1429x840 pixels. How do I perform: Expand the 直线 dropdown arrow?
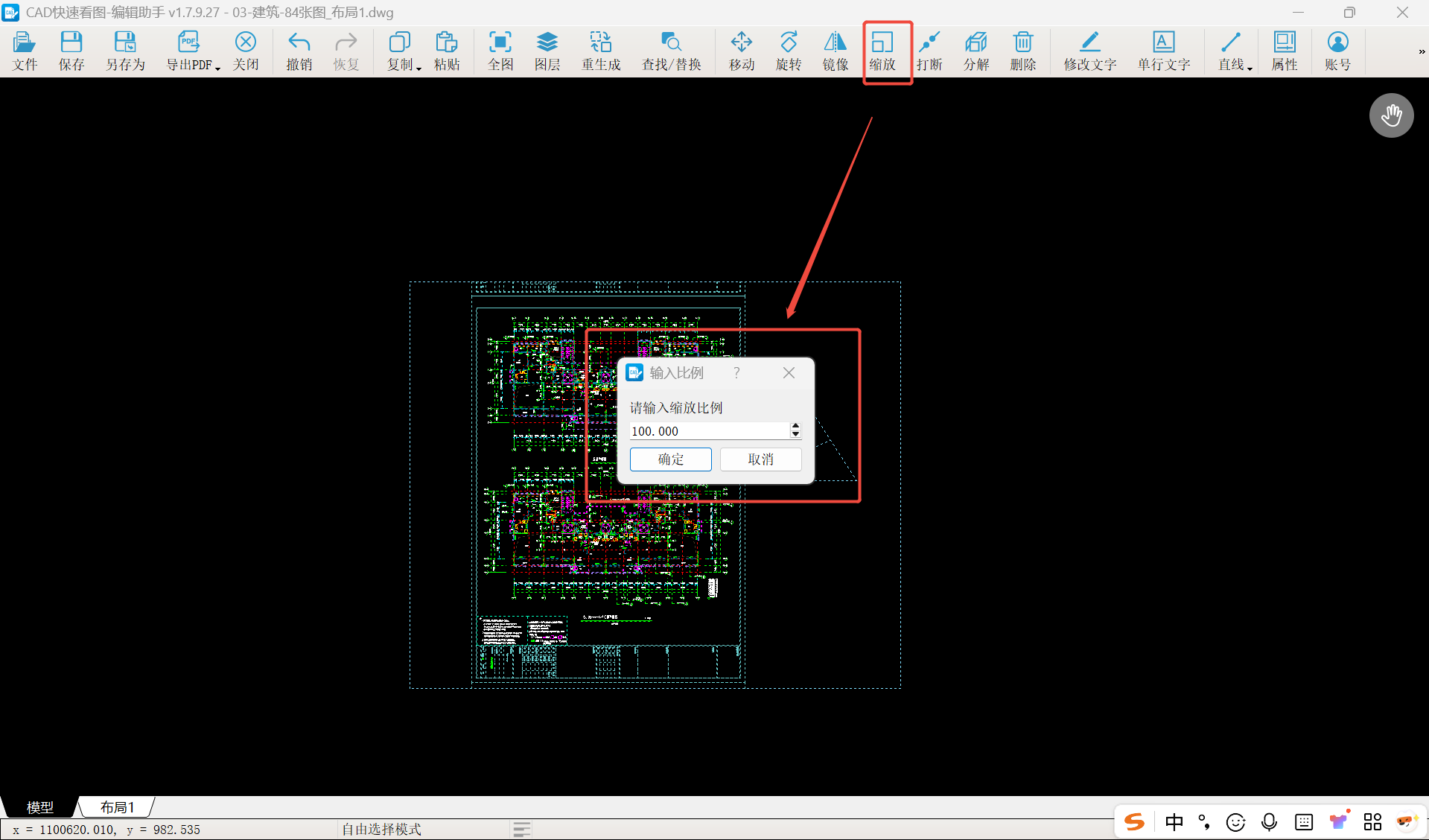(x=1250, y=68)
